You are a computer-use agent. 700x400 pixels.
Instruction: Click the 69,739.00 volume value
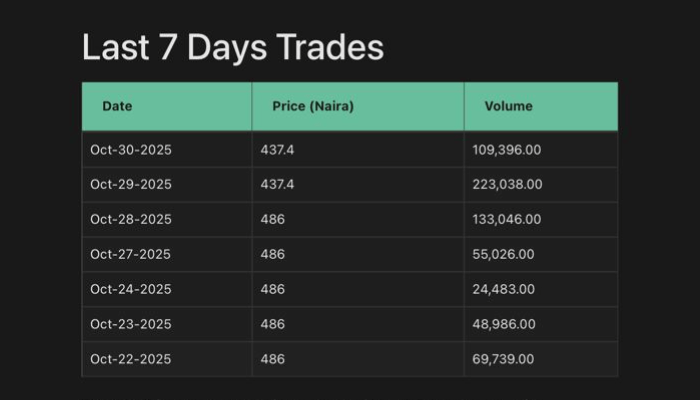[x=503, y=360]
